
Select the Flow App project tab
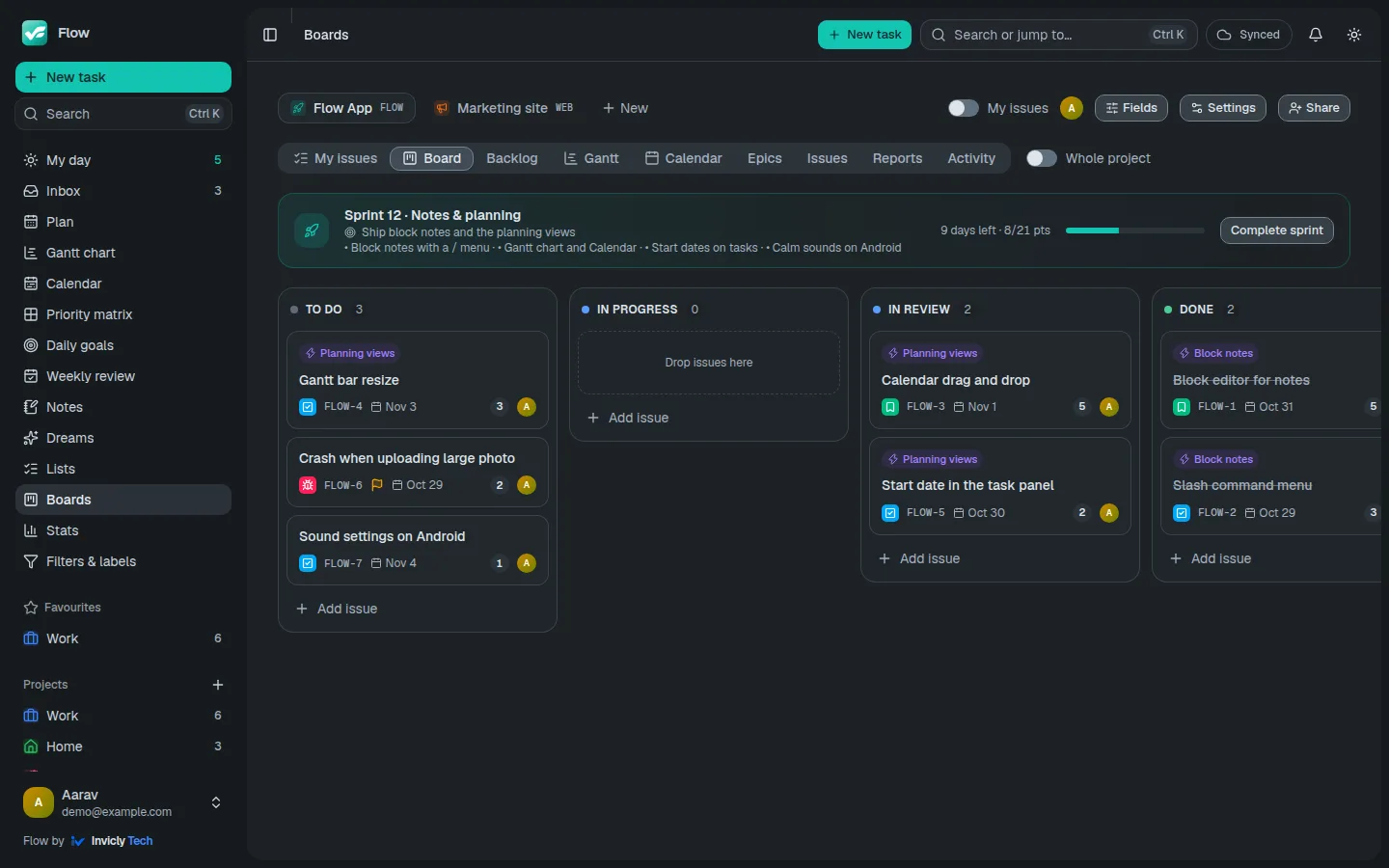pyautogui.click(x=347, y=108)
